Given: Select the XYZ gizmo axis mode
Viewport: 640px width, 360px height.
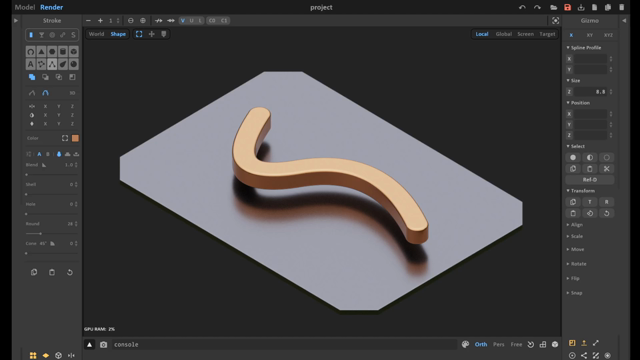Looking at the screenshot, I should pyautogui.click(x=608, y=35).
